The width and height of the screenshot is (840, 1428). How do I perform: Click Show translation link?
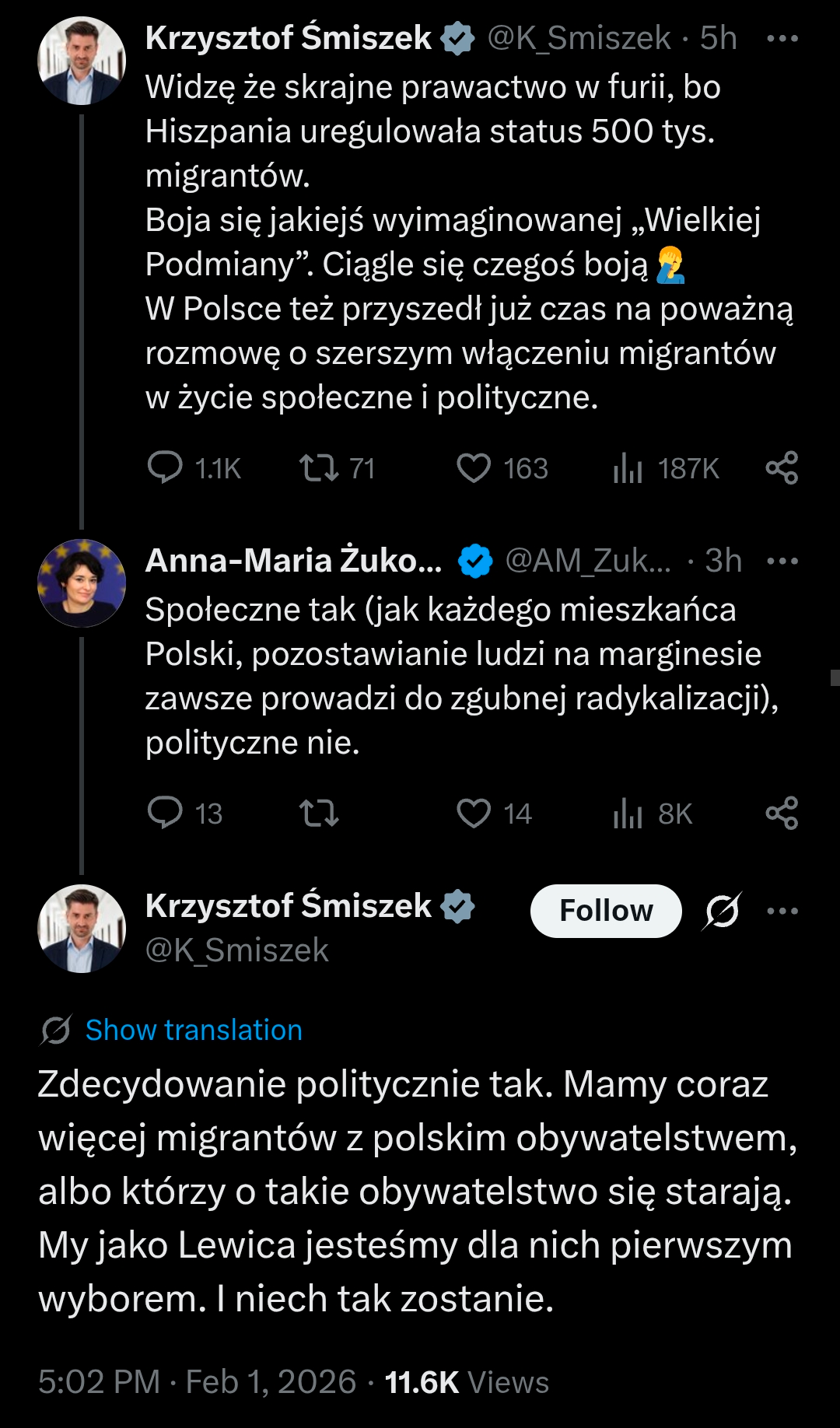coord(193,1030)
